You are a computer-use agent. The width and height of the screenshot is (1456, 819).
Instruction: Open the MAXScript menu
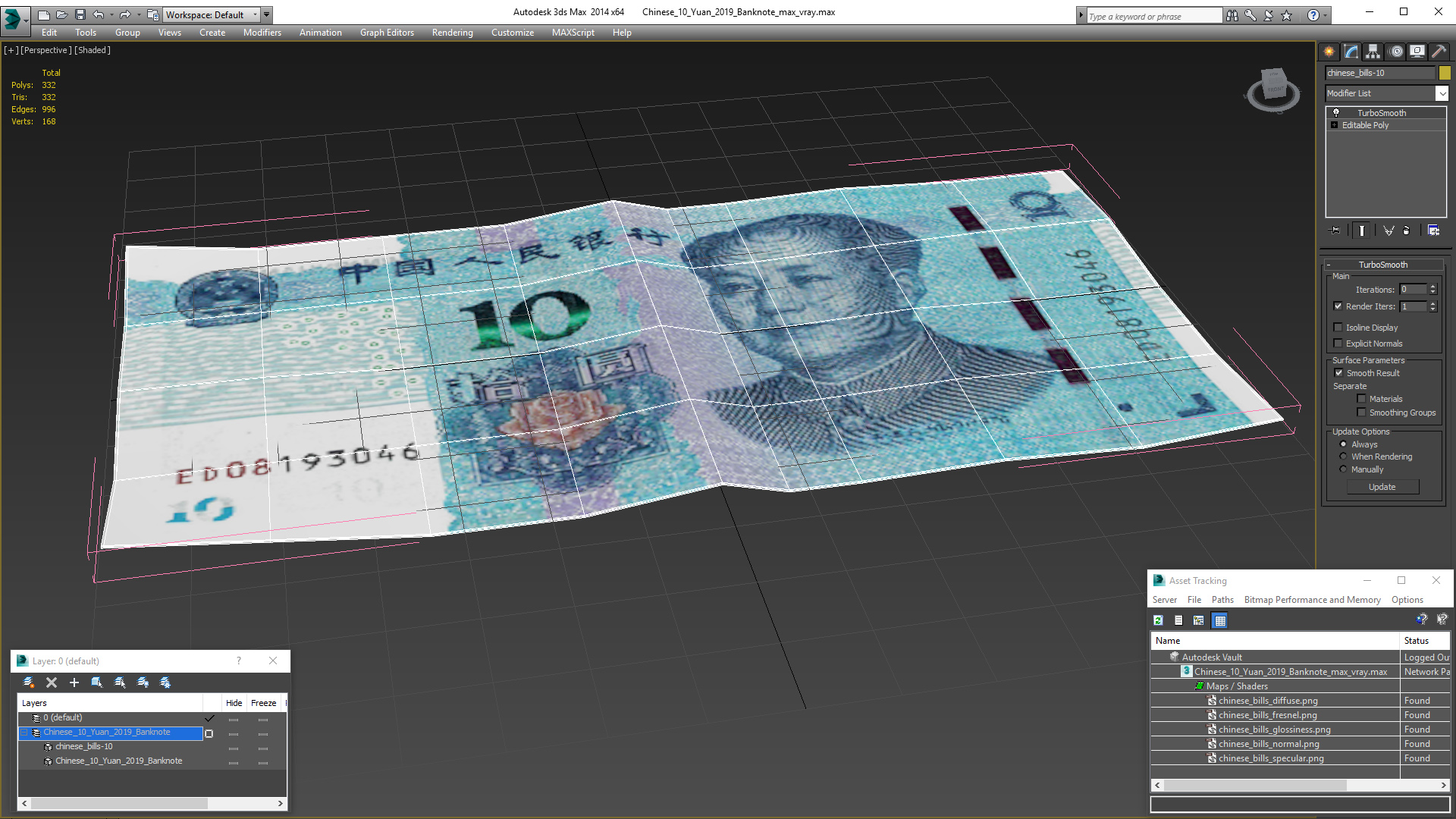click(x=573, y=33)
